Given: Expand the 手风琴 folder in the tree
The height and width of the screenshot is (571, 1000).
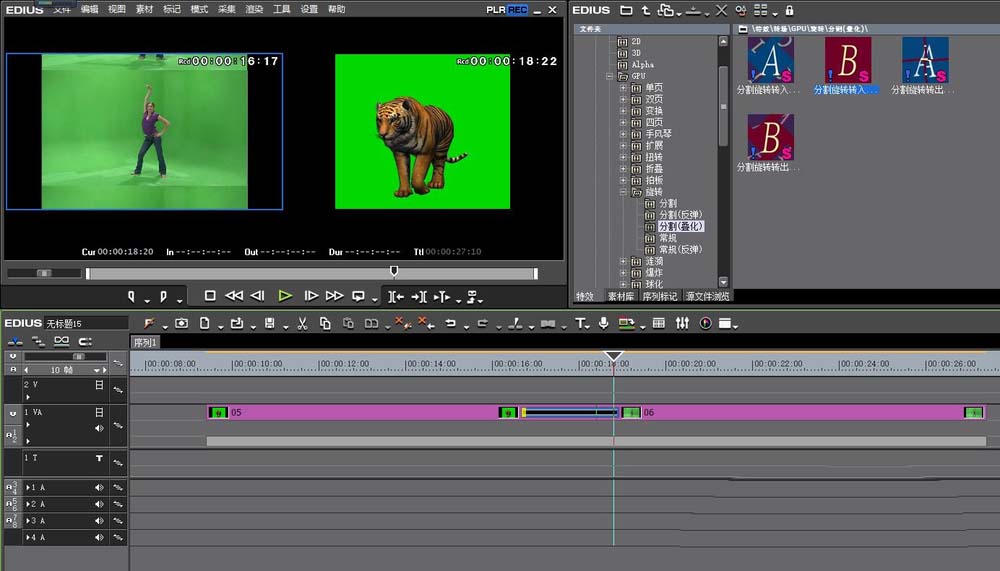Looking at the screenshot, I should pos(624,134).
